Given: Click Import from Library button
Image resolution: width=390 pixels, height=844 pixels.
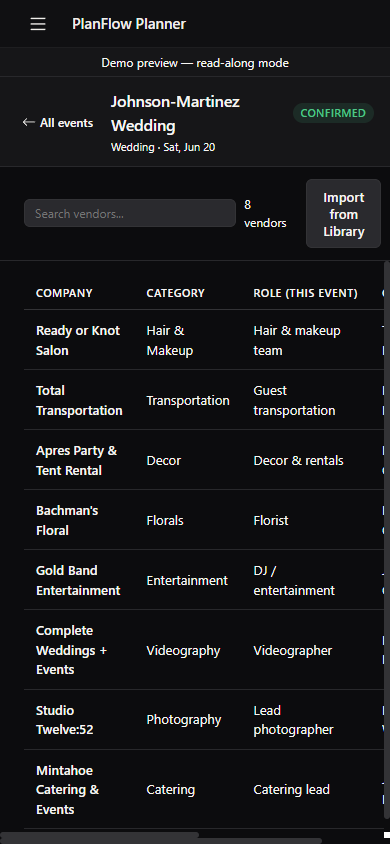Looking at the screenshot, I should click(343, 214).
